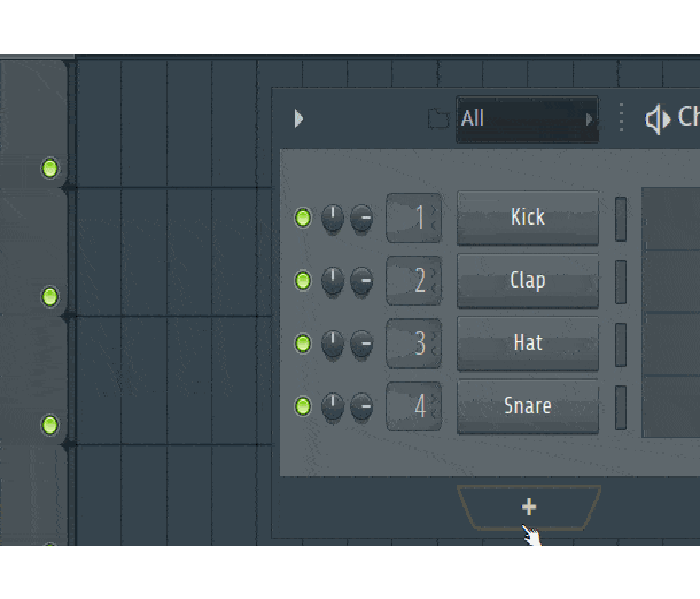Click the Clap channel panning knob
Viewport: 700px width, 599px height.
point(333,281)
